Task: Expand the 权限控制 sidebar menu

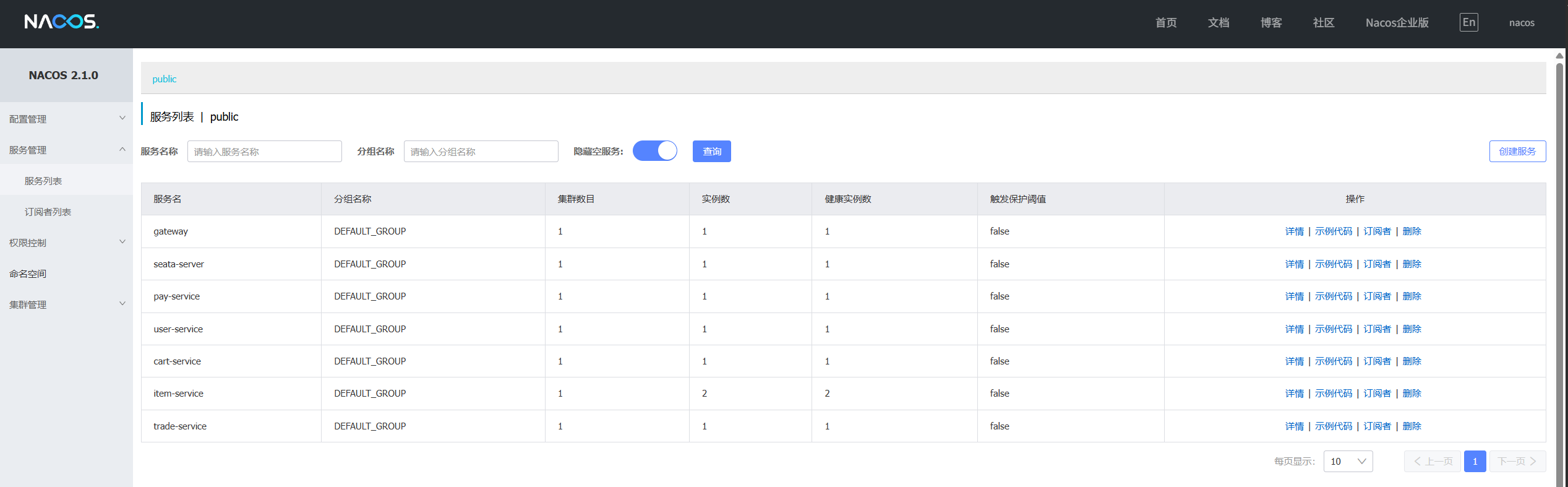Action: point(66,243)
